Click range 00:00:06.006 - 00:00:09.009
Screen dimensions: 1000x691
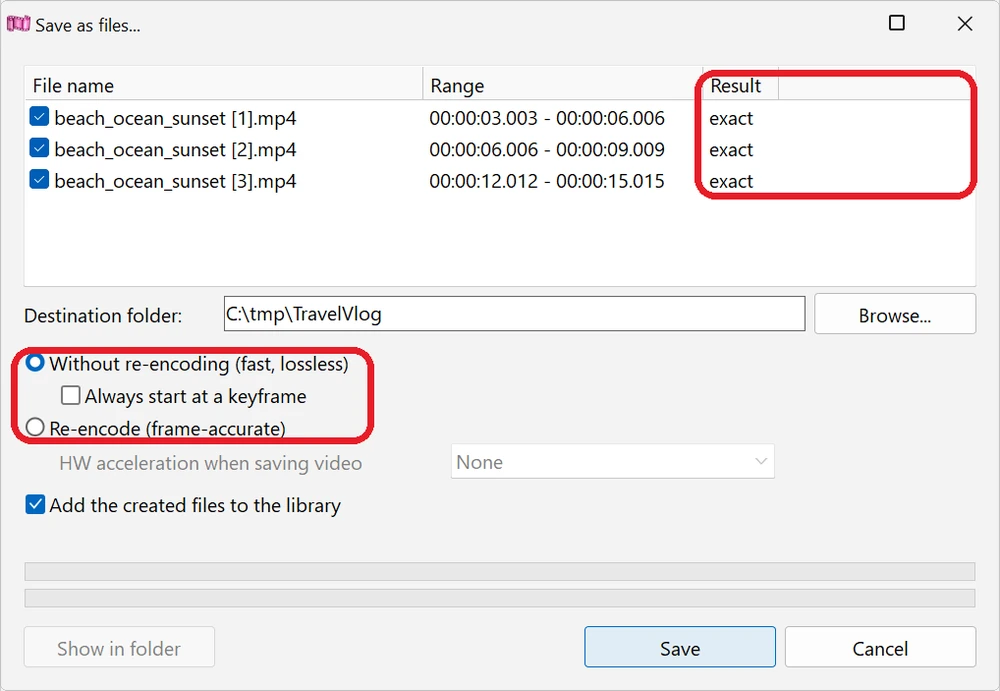pos(547,149)
